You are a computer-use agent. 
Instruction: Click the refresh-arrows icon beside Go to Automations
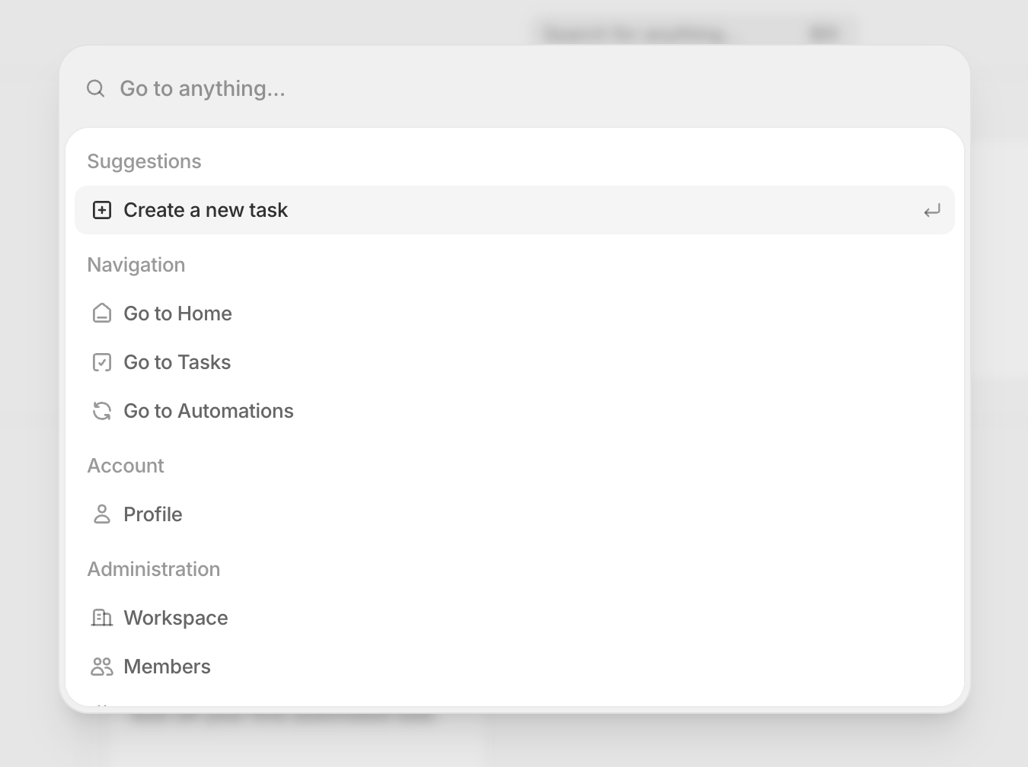(x=102, y=410)
